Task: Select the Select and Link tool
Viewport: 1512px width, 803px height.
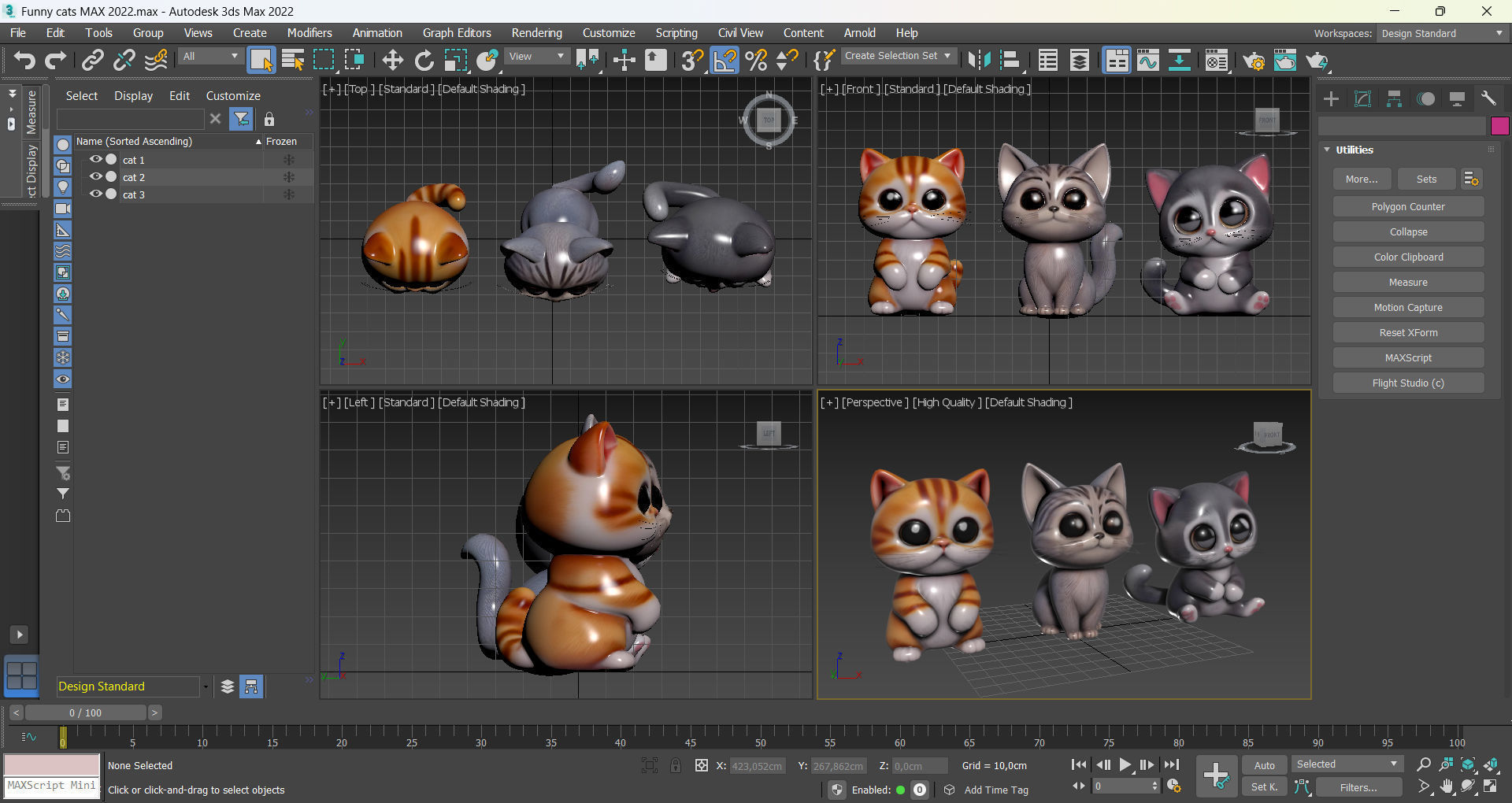Action: pyautogui.click(x=92, y=60)
